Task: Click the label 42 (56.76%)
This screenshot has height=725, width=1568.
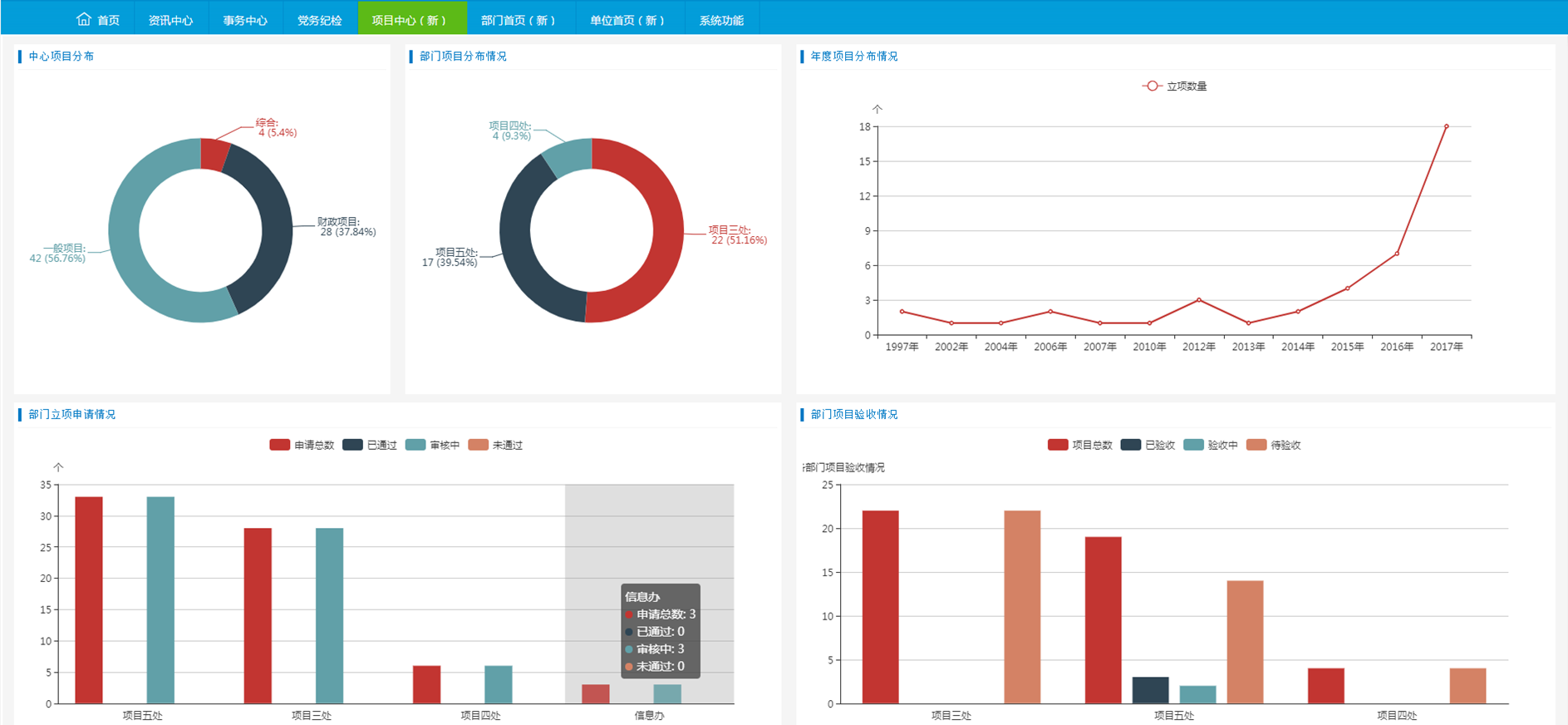Action: (x=57, y=259)
